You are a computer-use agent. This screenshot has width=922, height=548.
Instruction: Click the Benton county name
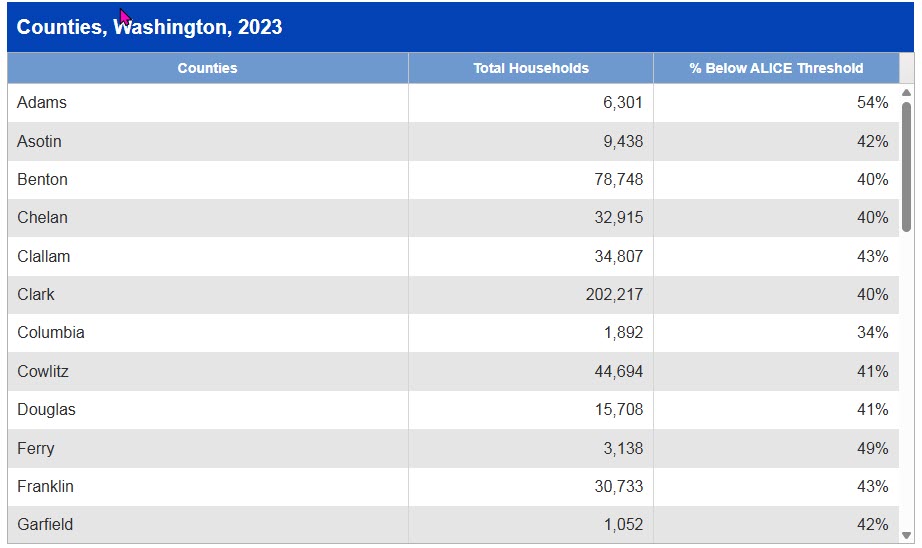pyautogui.click(x=42, y=180)
